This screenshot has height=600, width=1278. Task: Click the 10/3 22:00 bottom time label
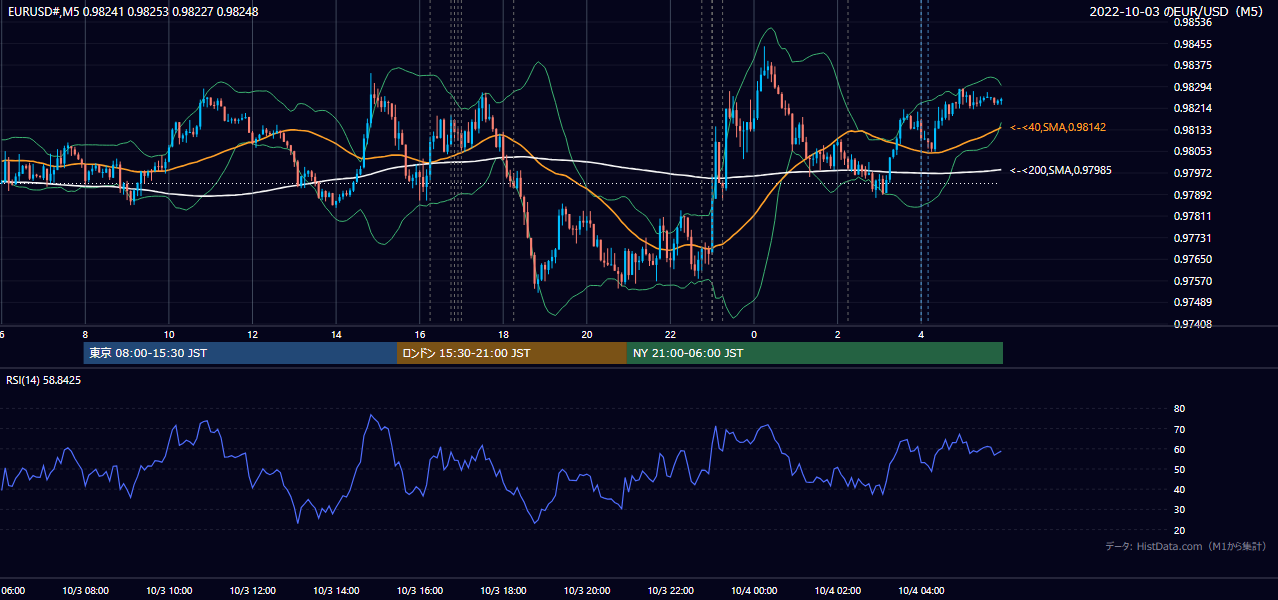(x=670, y=591)
